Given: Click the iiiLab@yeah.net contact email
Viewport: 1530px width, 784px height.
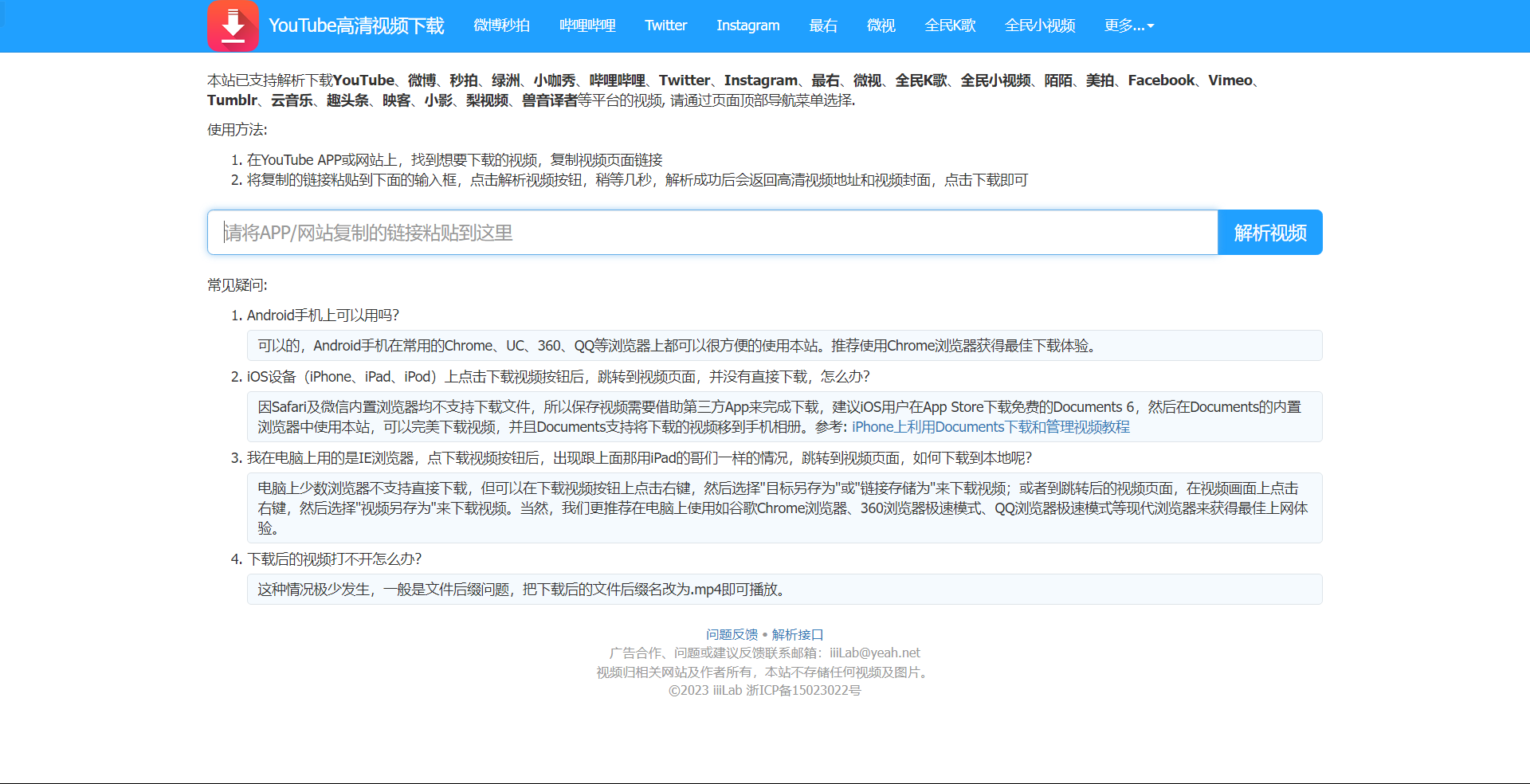Looking at the screenshot, I should 874,653.
